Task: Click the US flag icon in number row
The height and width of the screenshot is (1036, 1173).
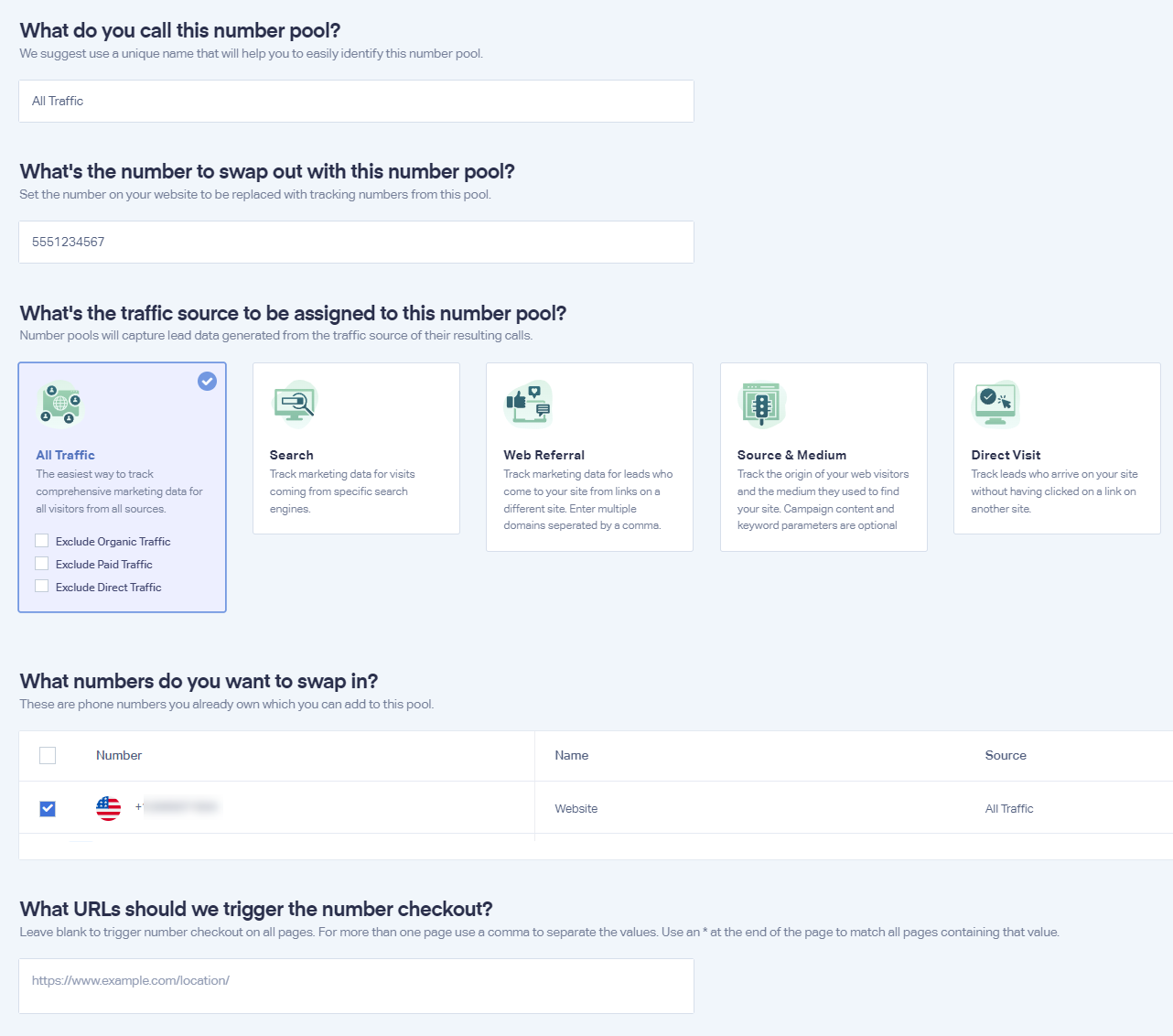Action: (x=108, y=808)
